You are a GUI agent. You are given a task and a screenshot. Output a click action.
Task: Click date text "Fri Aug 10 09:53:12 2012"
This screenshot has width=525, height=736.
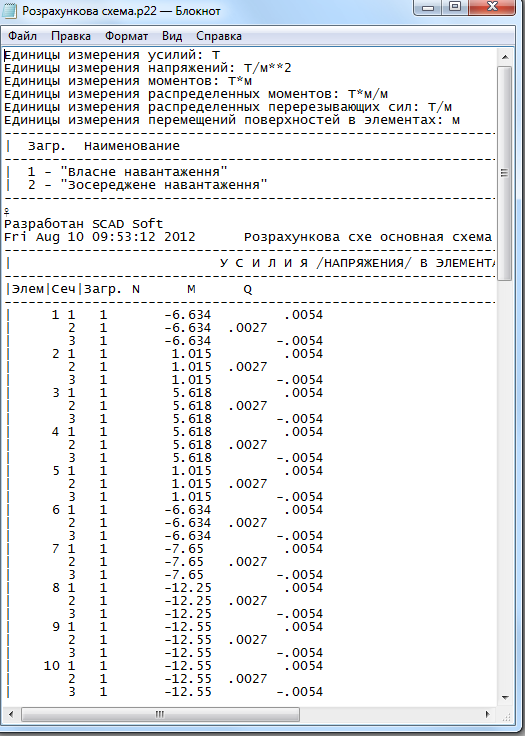point(100,237)
